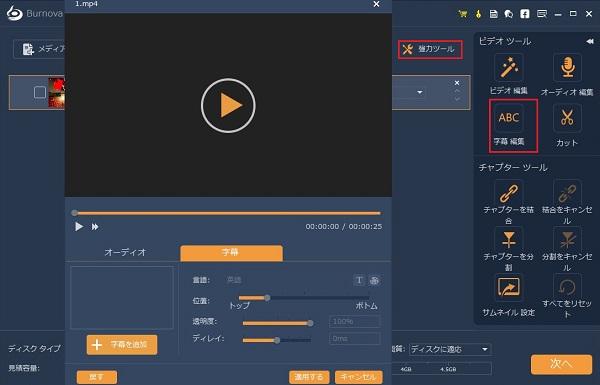This screenshot has width=600, height=385.
Task: Open the feedback menu icon in the title bar
Action: point(542,14)
